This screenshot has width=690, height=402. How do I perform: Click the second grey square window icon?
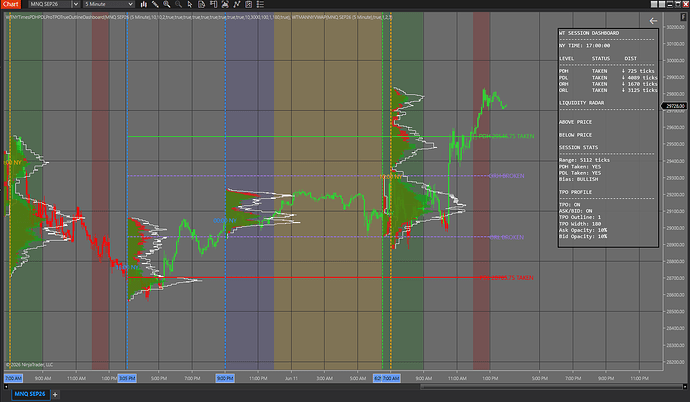pyautogui.click(x=662, y=4)
